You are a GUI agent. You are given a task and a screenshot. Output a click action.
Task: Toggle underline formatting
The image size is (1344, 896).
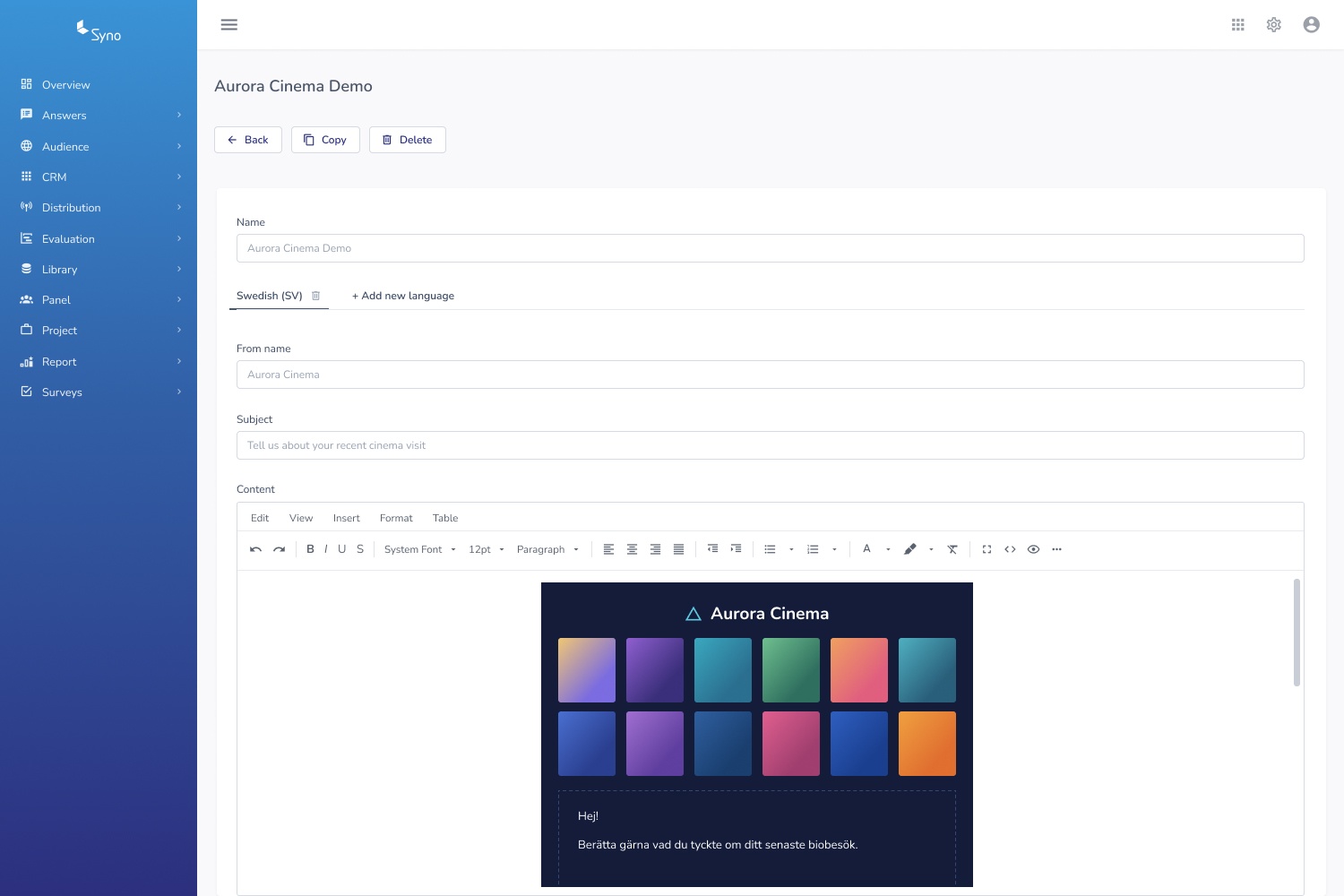click(341, 549)
